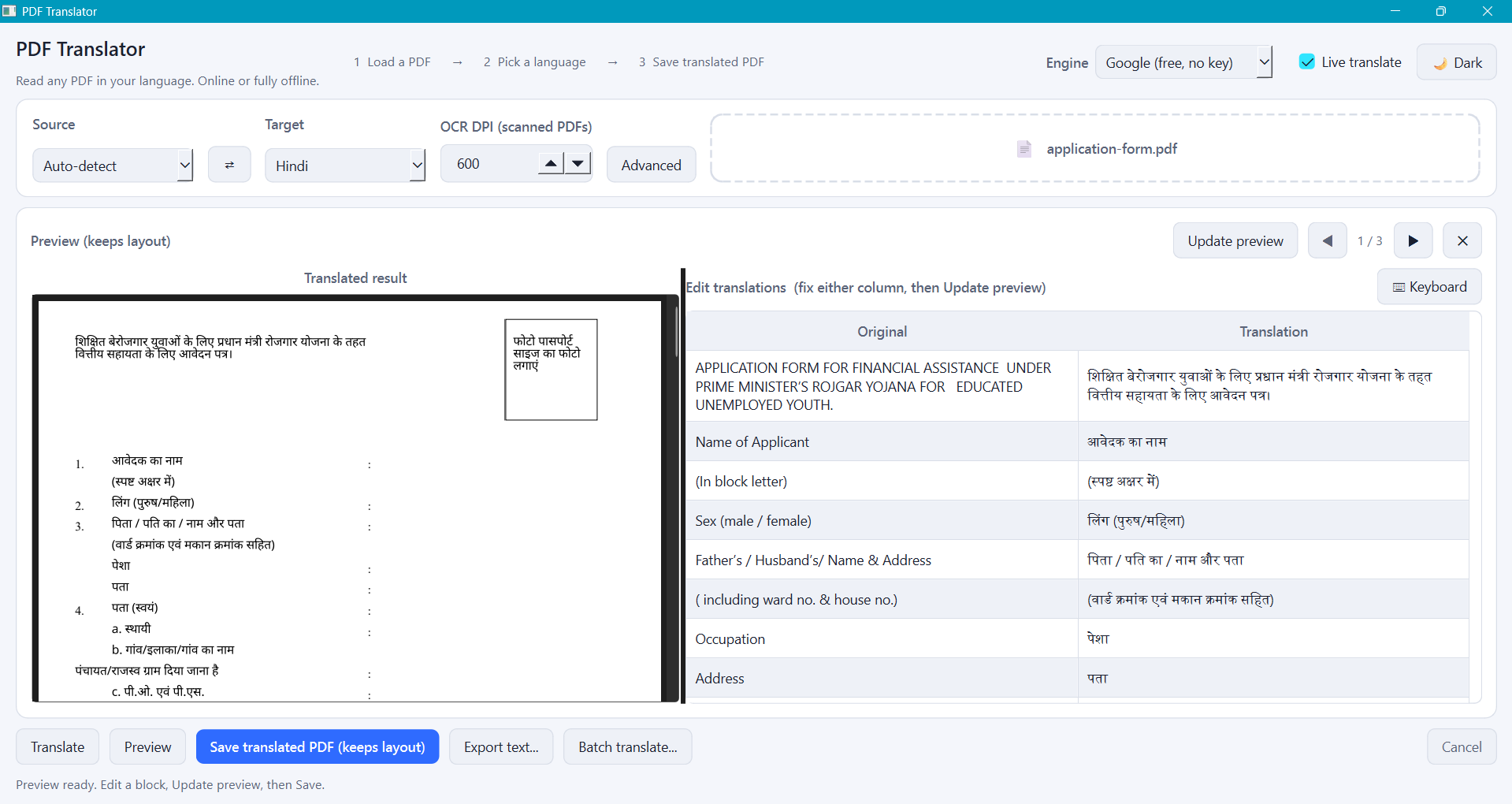The image size is (1512, 804).
Task: Click the translated result page thumbnail
Action: pos(350,500)
